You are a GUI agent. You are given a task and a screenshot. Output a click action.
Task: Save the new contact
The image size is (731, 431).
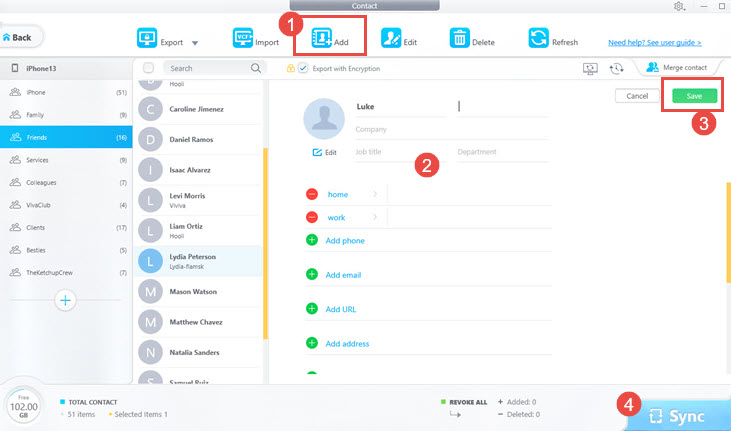(694, 96)
